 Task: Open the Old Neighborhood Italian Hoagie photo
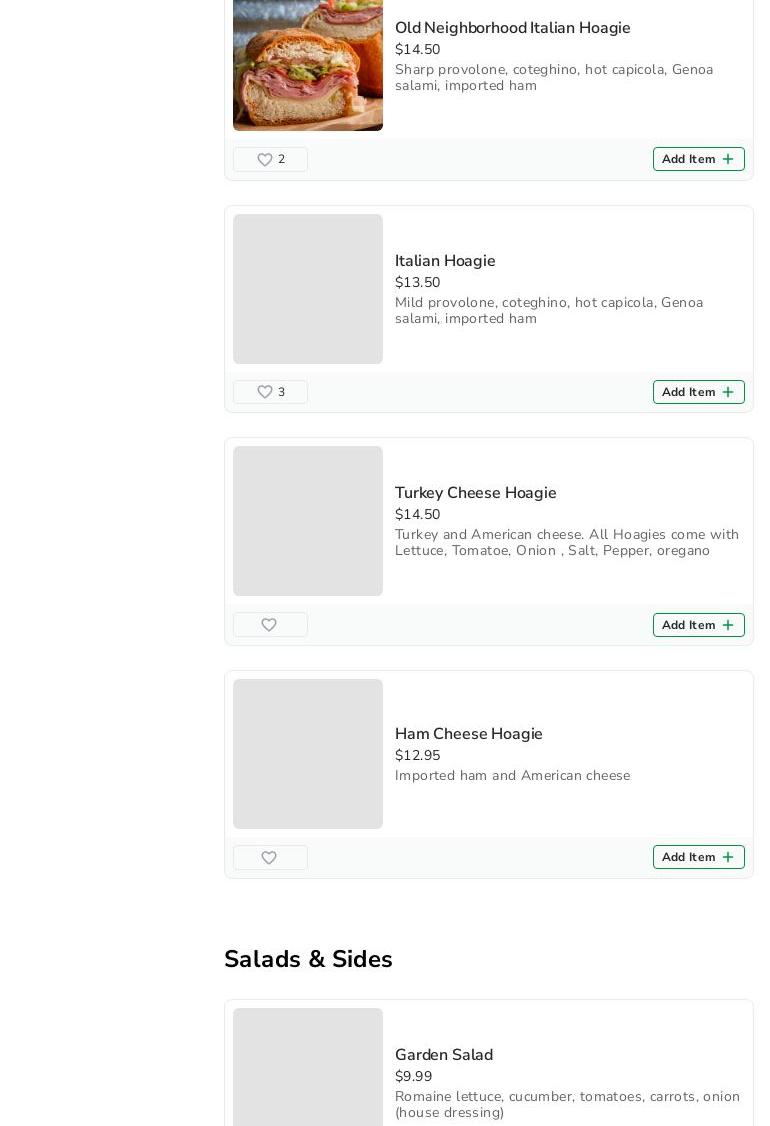[x=307, y=65]
